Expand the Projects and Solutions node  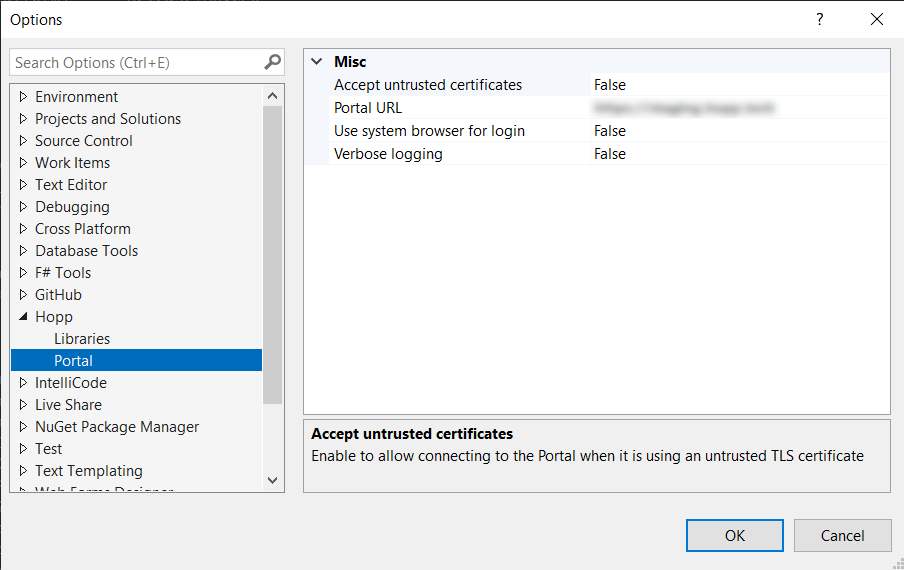tap(23, 118)
